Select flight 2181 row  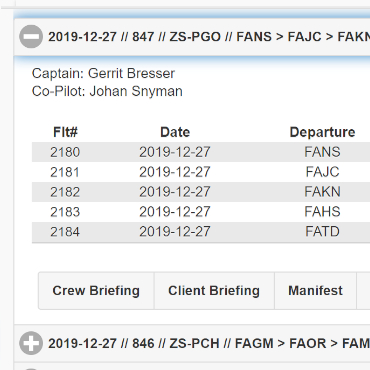[201, 172]
